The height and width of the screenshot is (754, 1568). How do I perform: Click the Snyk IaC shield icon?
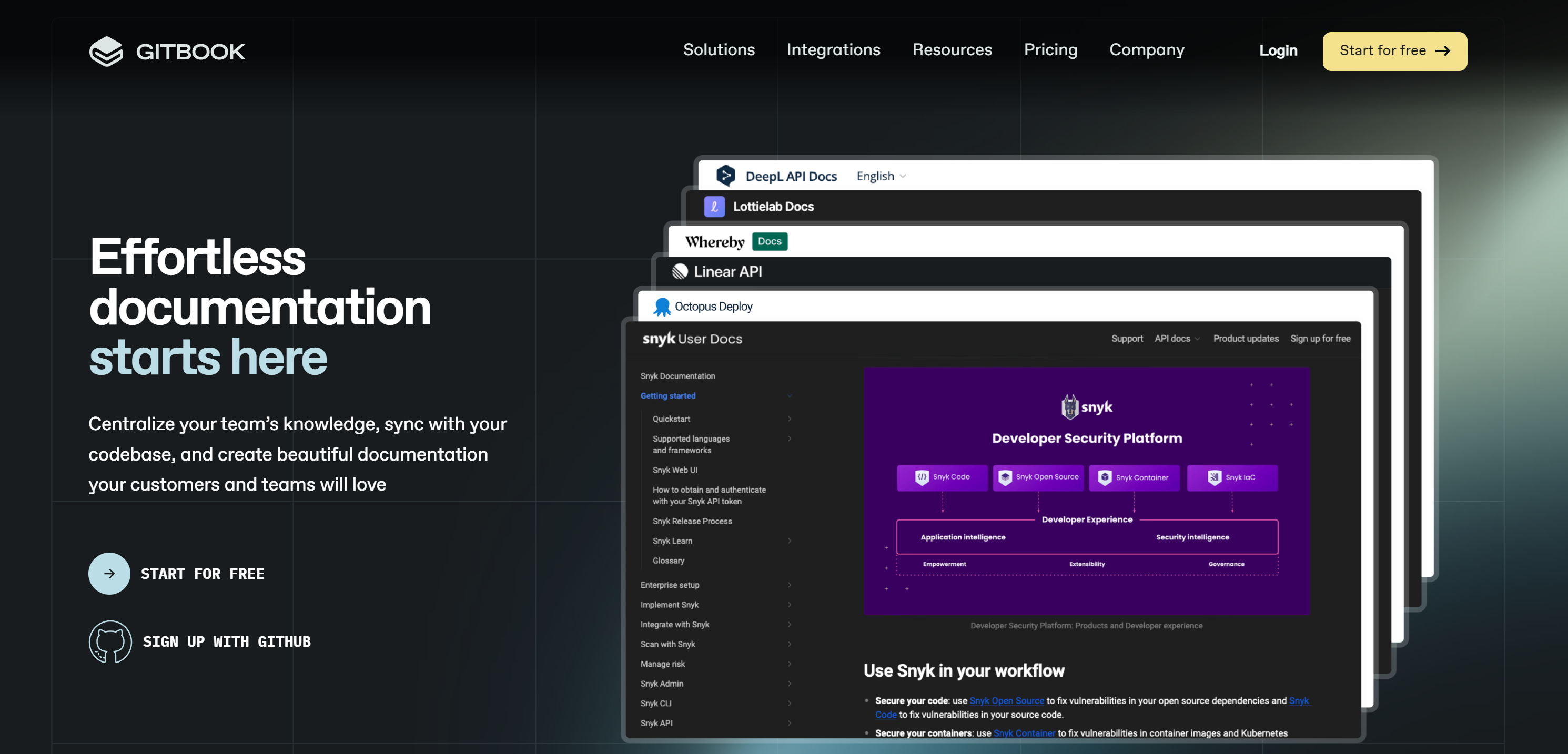click(x=1215, y=477)
